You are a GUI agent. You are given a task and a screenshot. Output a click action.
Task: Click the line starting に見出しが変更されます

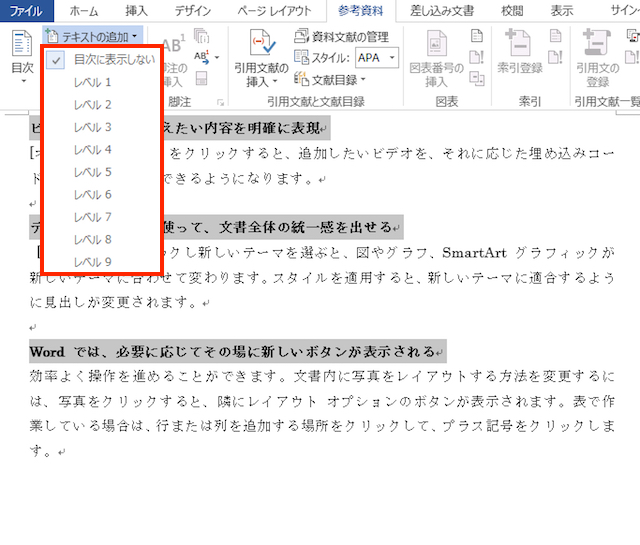tap(120, 303)
